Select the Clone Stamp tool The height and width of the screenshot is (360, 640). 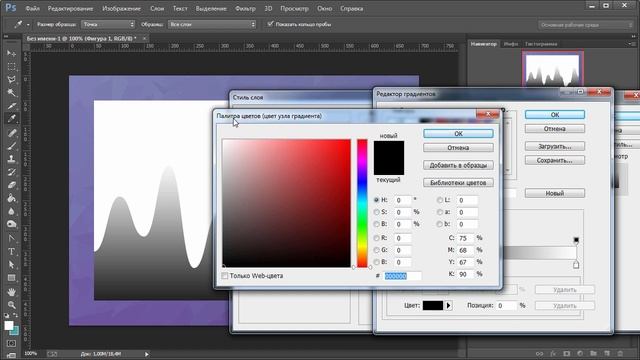[x=11, y=159]
